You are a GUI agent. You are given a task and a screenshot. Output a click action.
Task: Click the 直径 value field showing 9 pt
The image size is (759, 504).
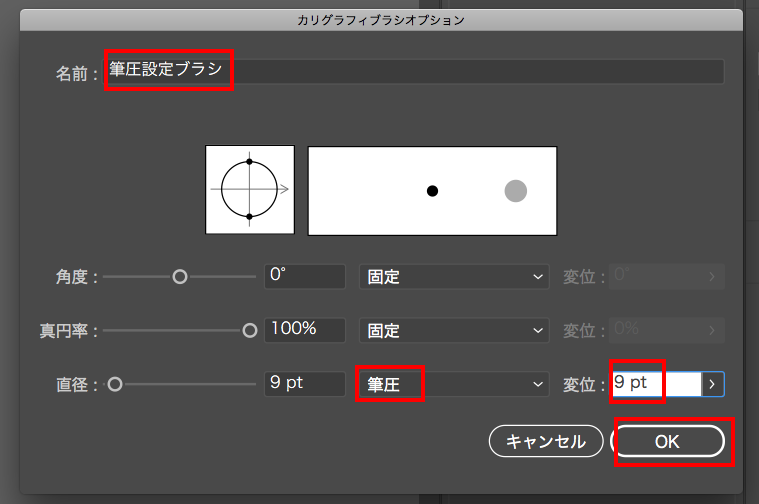tap(305, 384)
